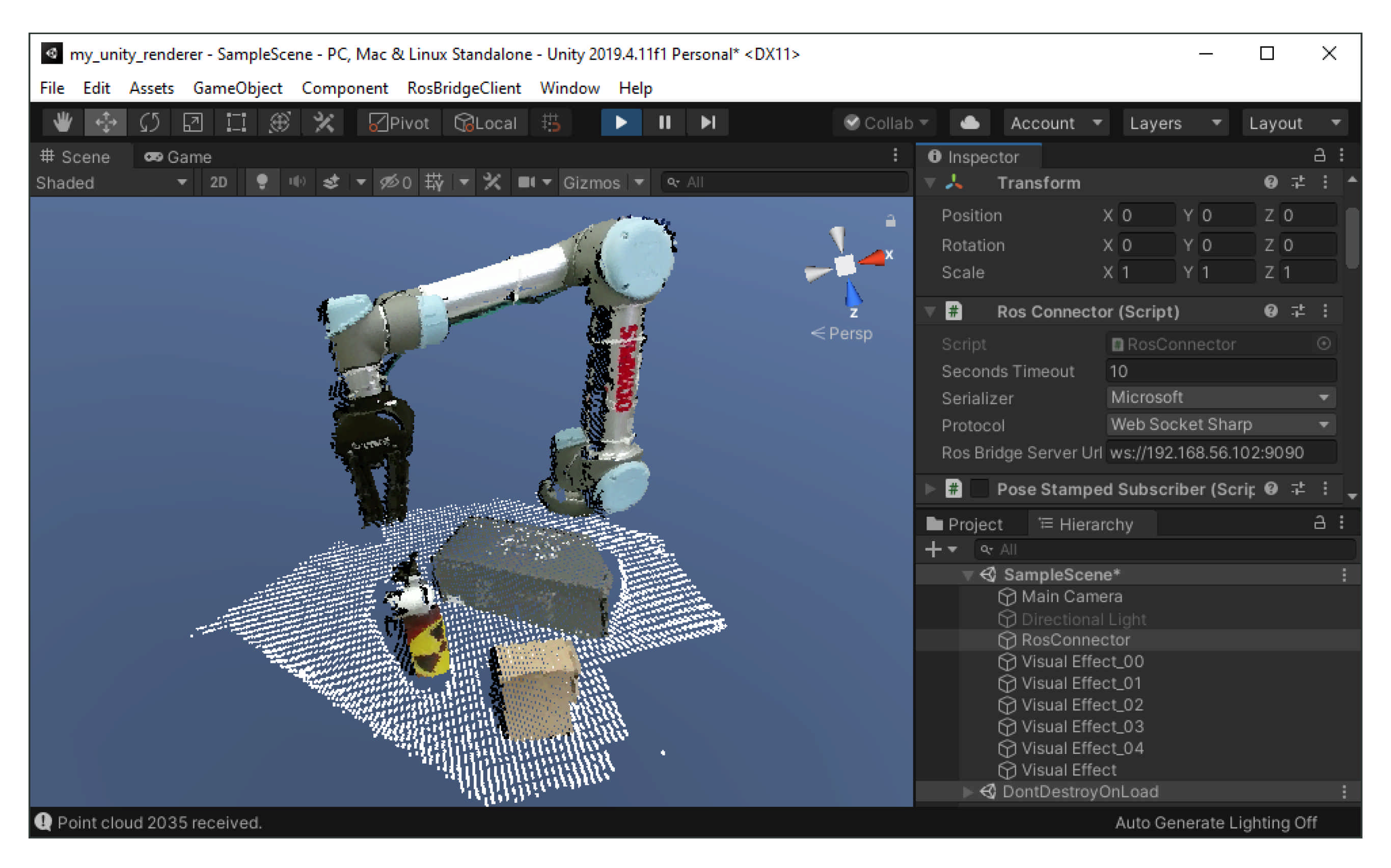Toggle scene grid visibility icon
This screenshot has height=868, width=1391.
(435, 183)
